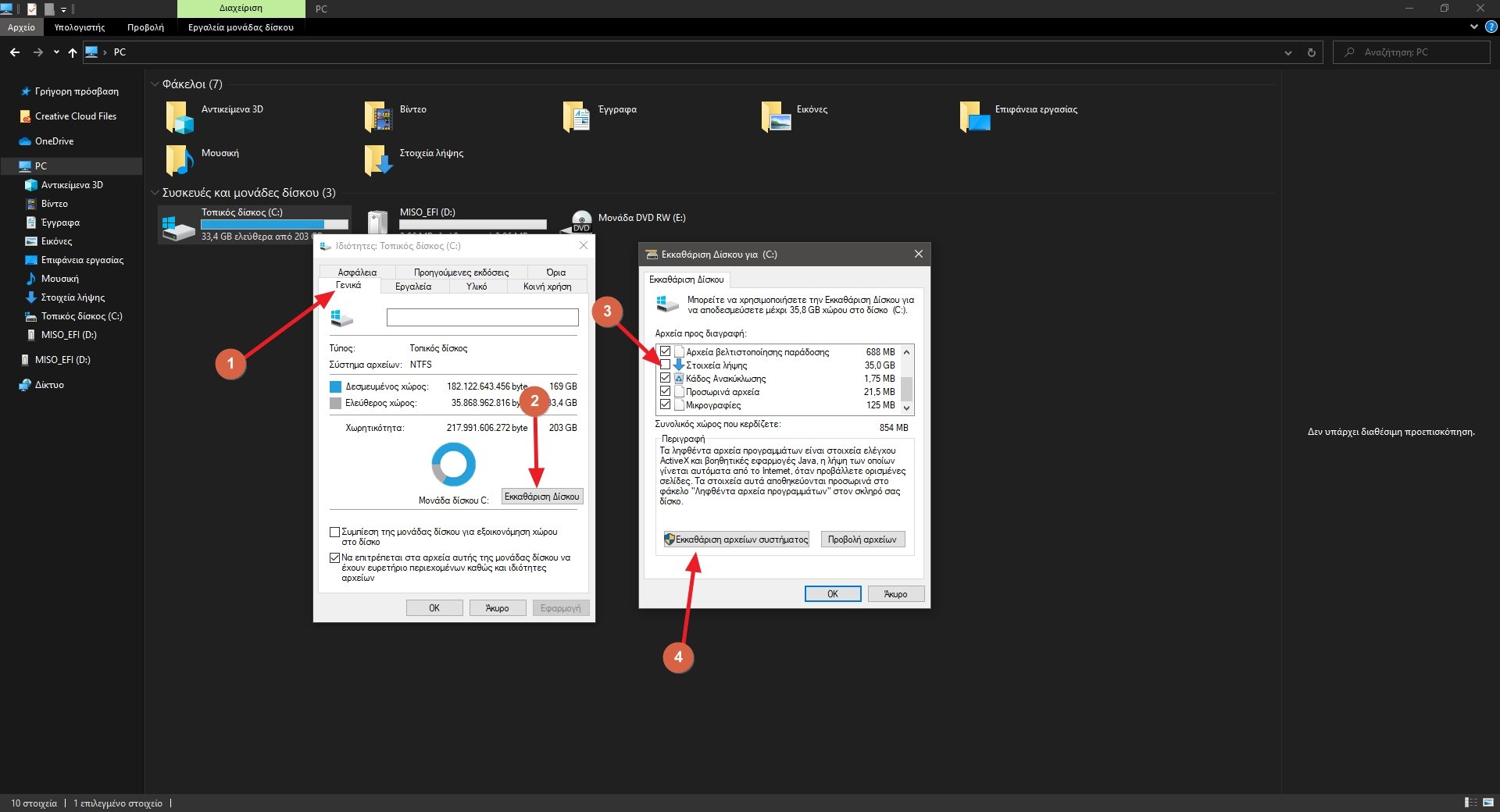Image resolution: width=1500 pixels, height=812 pixels.
Task: Click the Εκκαθάριση Δίσκου button
Action: click(x=541, y=497)
